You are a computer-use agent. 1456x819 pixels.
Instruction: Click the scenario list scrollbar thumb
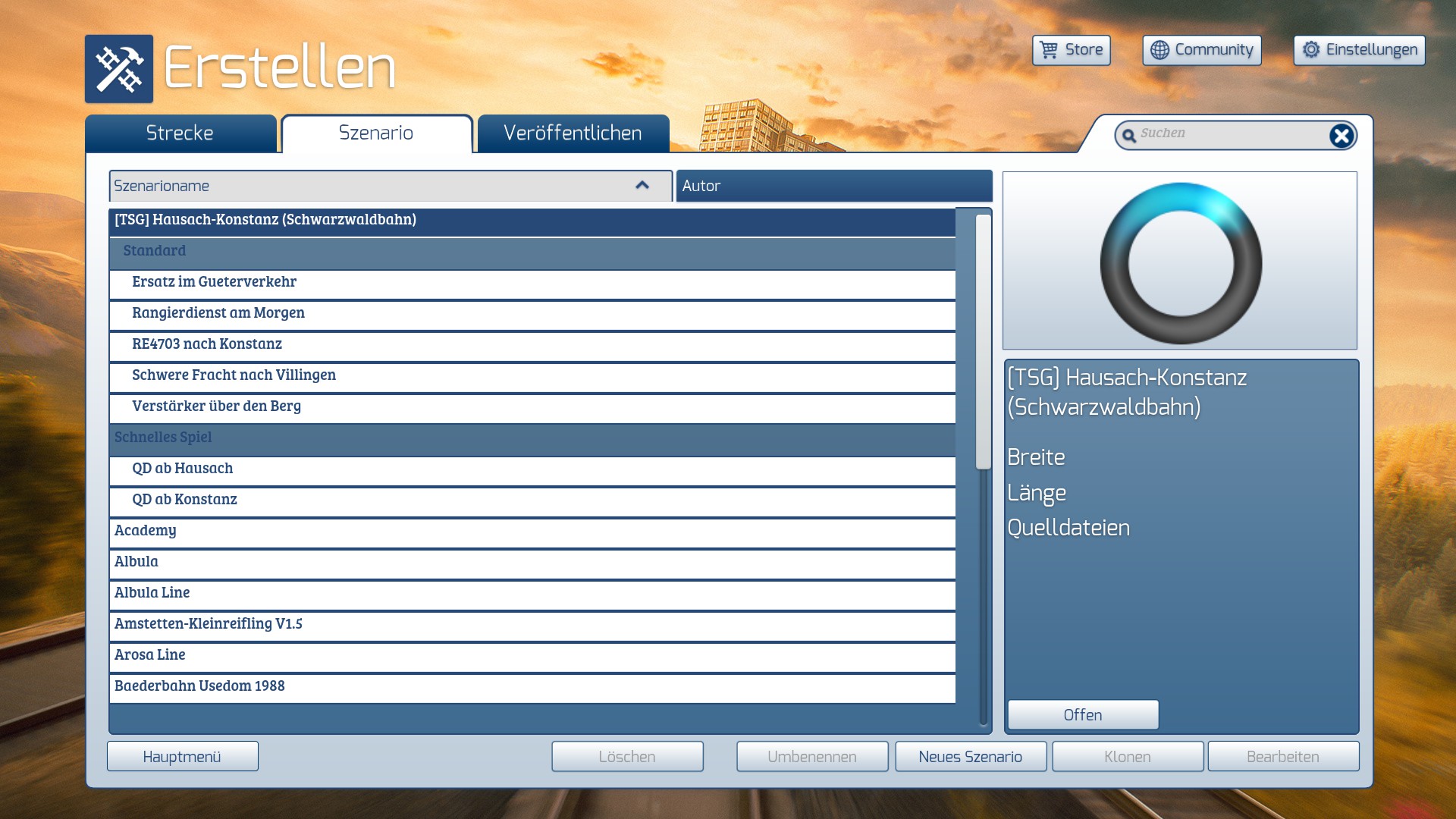(x=983, y=341)
